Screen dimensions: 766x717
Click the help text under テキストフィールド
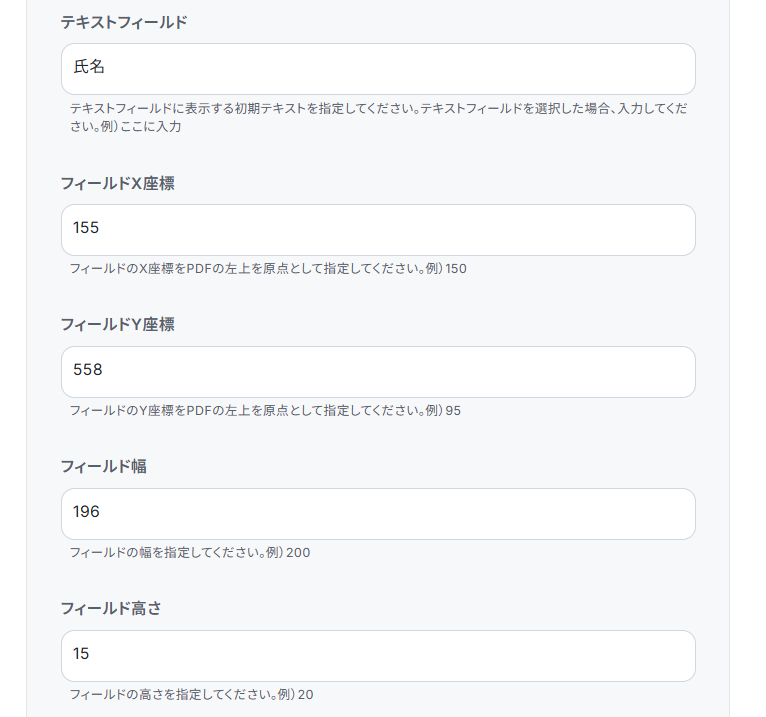click(x=378, y=117)
